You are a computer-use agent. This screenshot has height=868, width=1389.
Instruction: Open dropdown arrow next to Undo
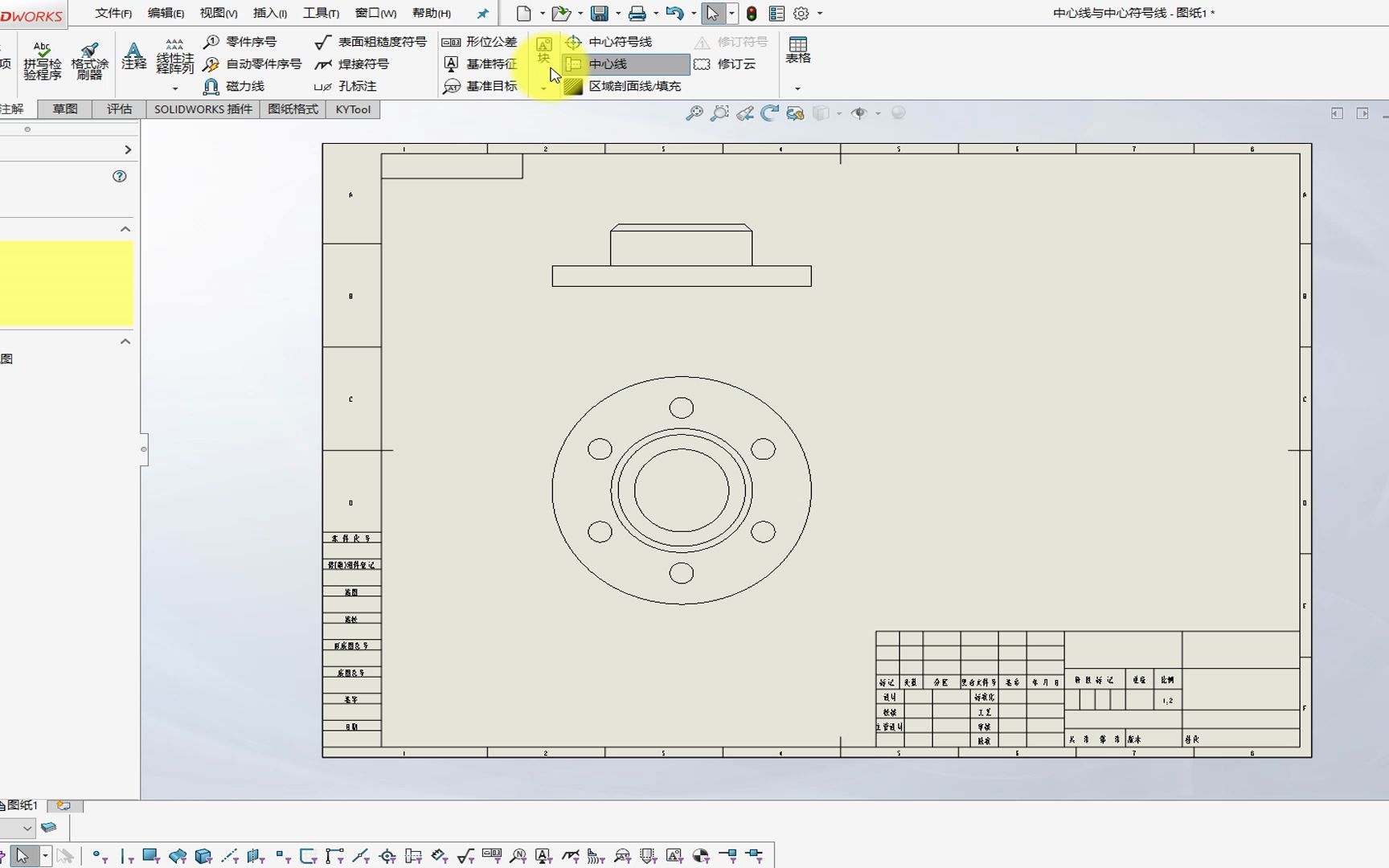click(x=694, y=14)
